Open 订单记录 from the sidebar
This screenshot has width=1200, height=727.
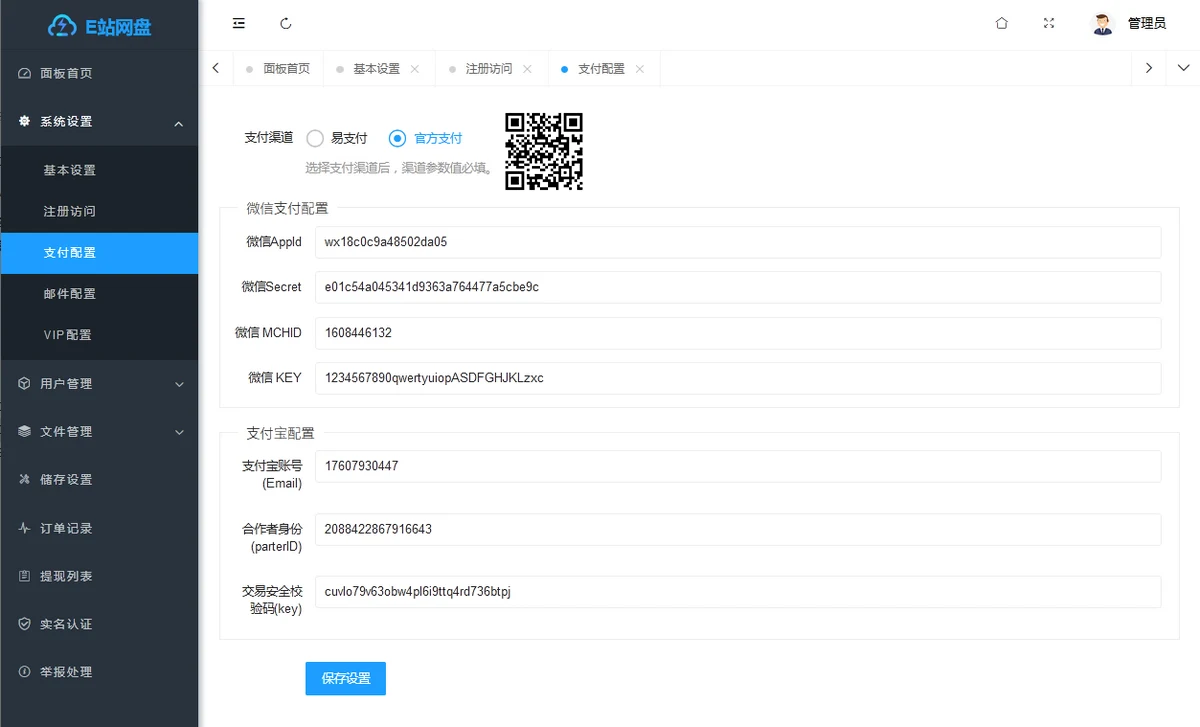tap(66, 528)
